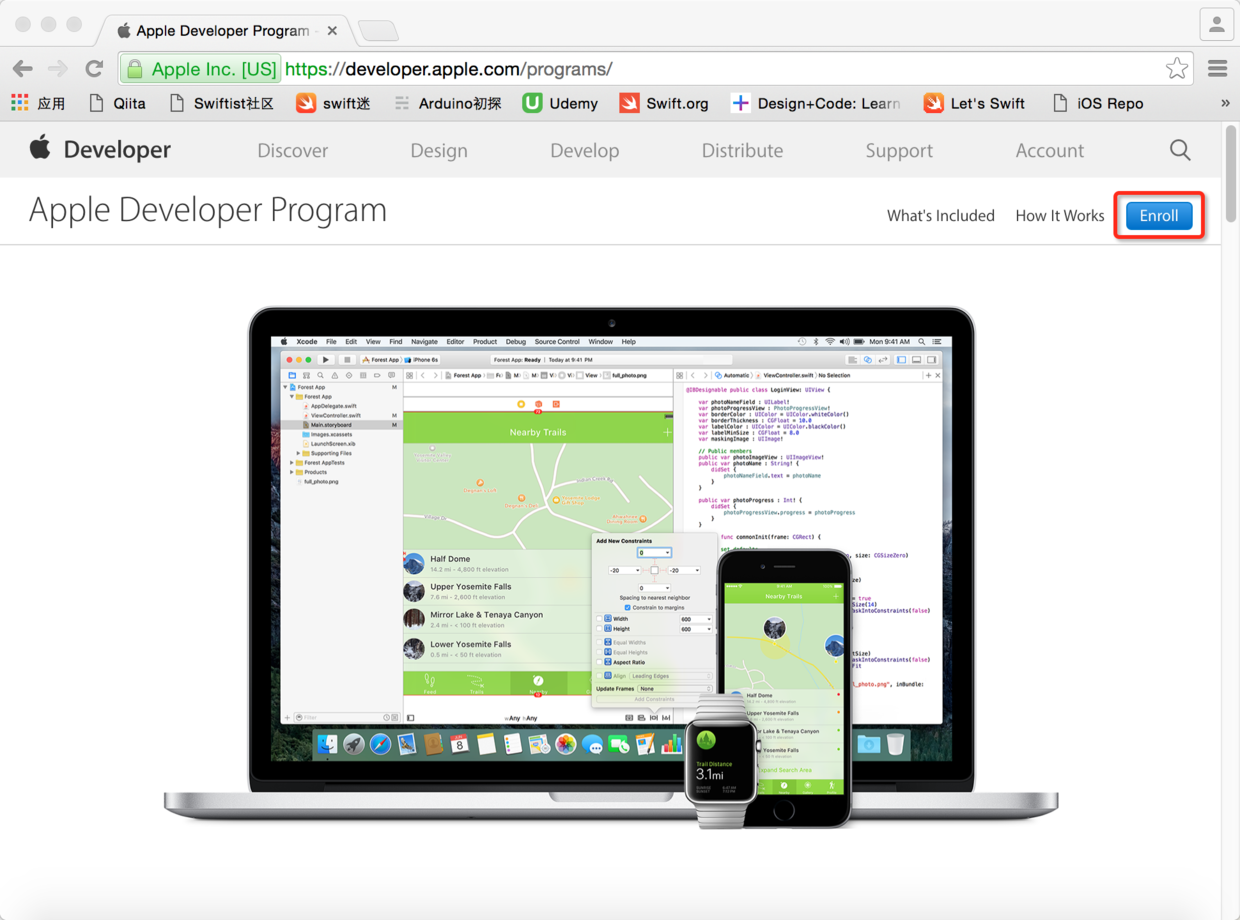
Task: Click the Chrome user profile icon
Action: (1216, 25)
